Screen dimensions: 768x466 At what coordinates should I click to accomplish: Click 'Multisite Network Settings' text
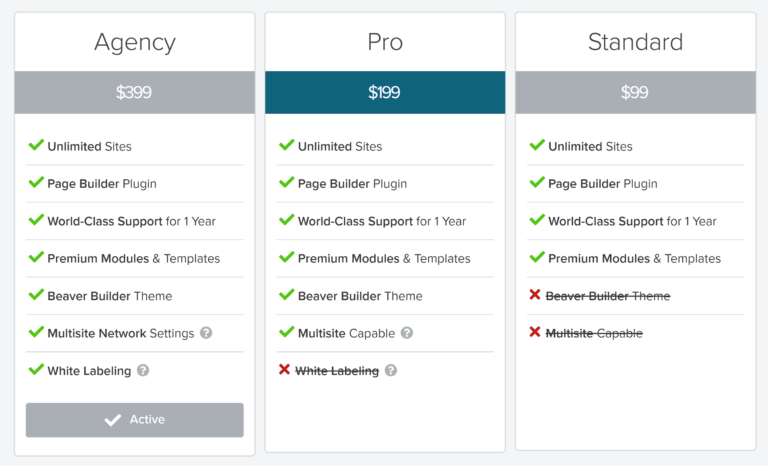[121, 334]
